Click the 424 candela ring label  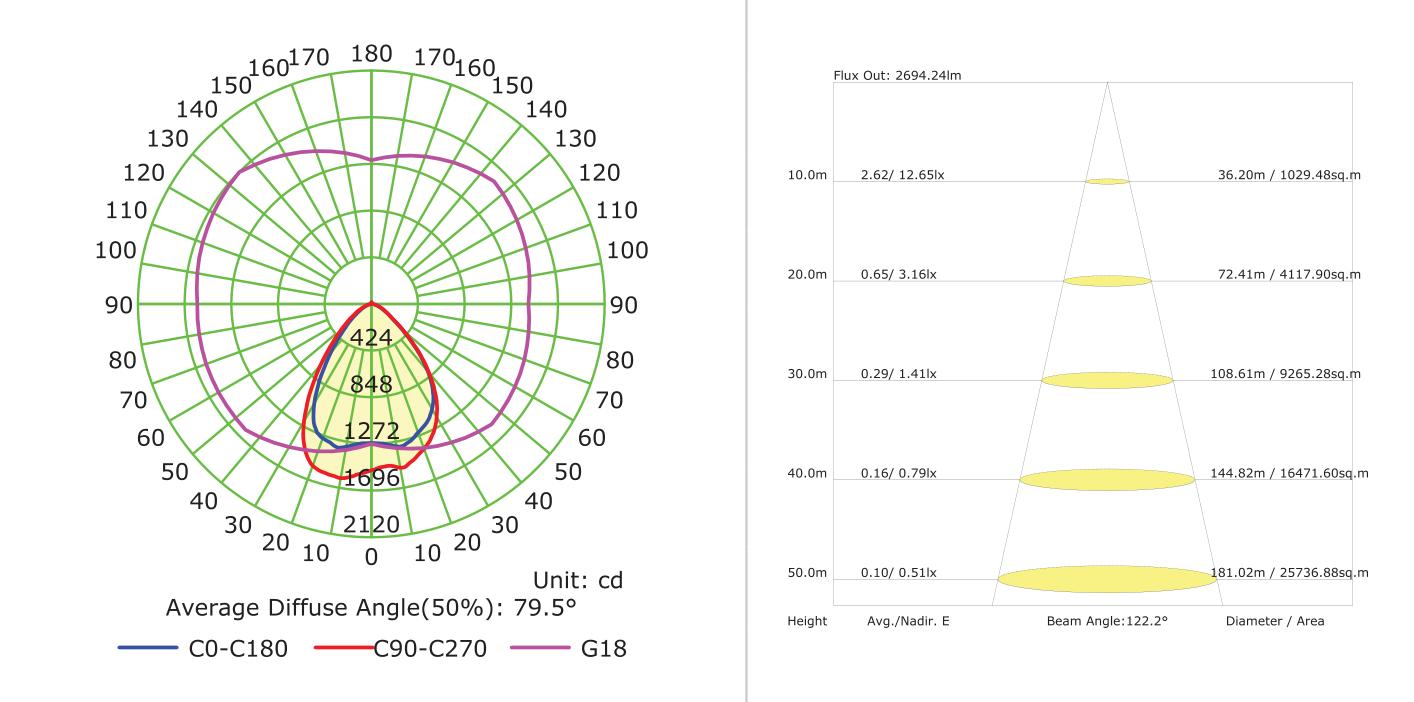371,338
